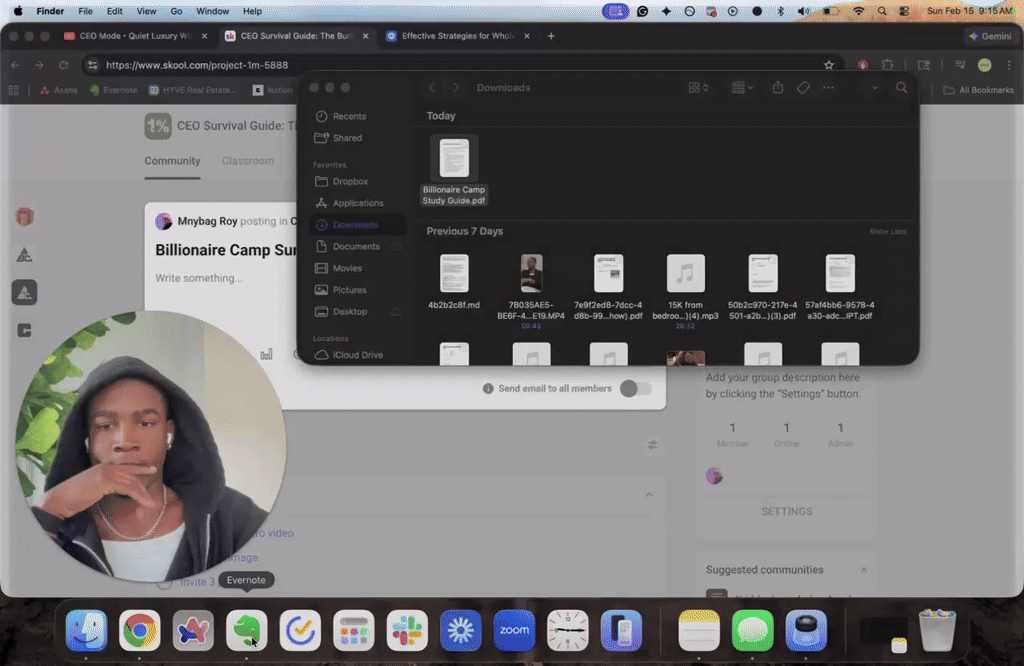The height and width of the screenshot is (666, 1024).
Task: Click the Chrome profile avatar
Action: tap(984, 65)
